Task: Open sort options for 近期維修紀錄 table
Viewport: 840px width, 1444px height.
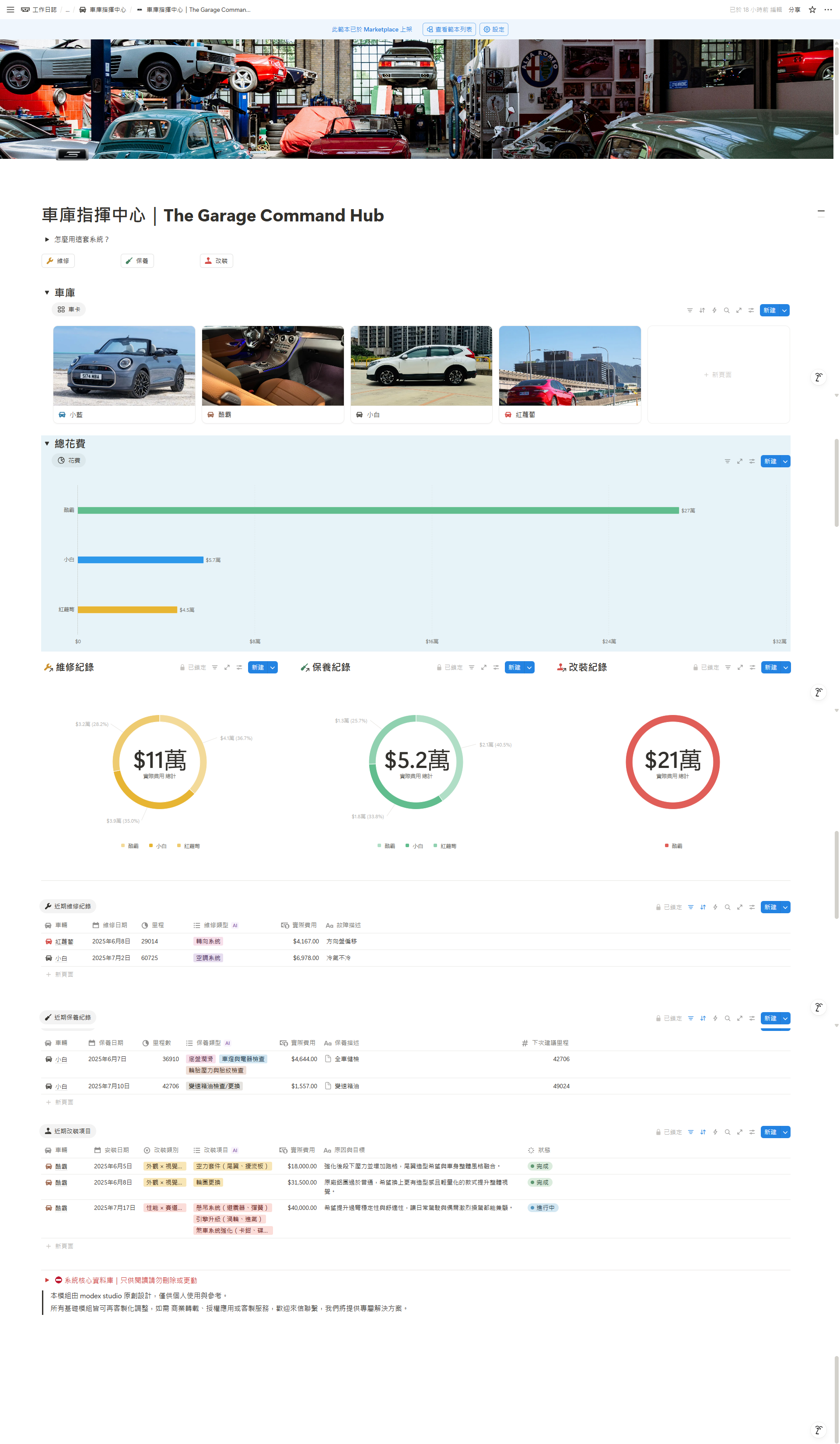Action: coord(703,907)
